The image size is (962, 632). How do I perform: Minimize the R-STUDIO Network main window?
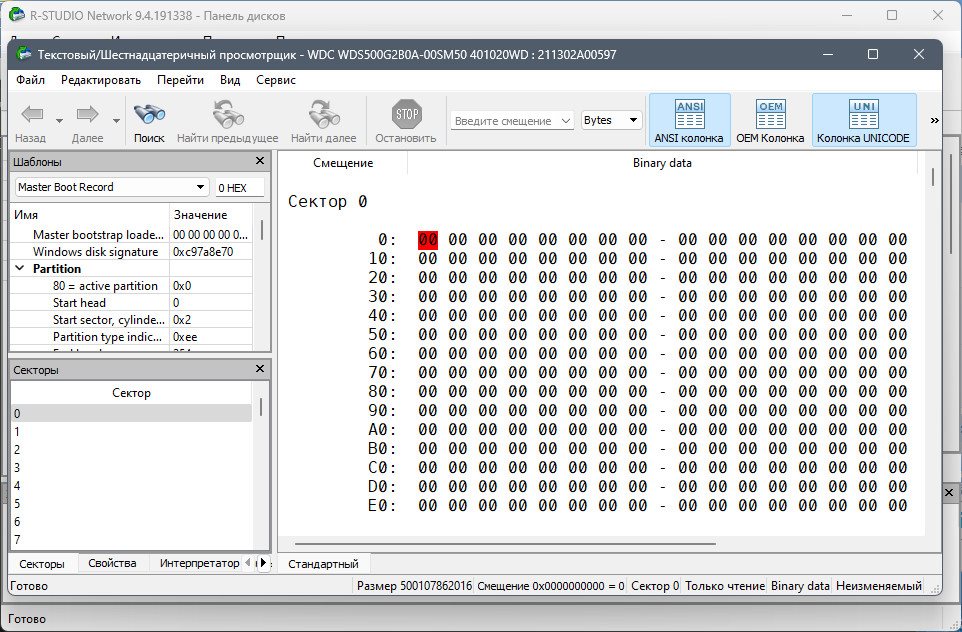(x=847, y=15)
